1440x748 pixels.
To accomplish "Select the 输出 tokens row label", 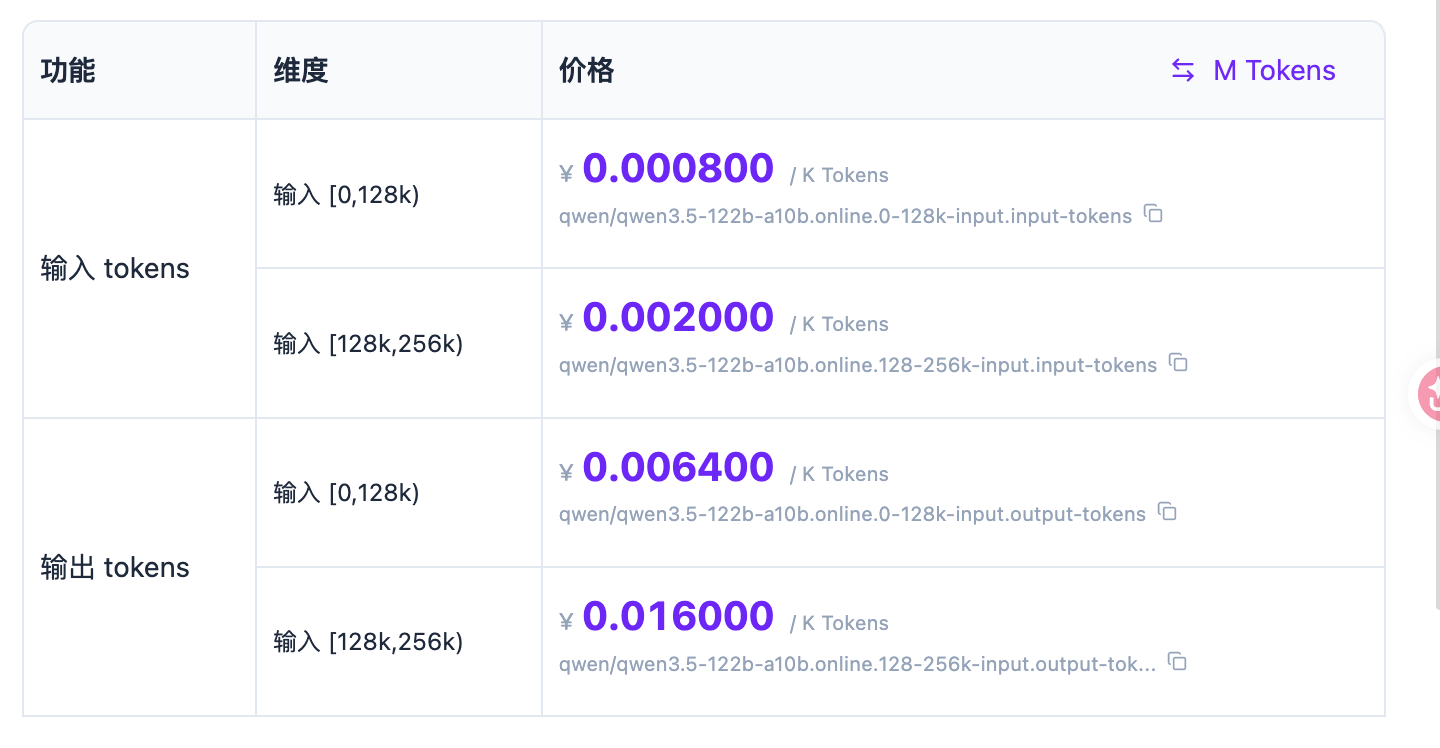I will [x=115, y=567].
